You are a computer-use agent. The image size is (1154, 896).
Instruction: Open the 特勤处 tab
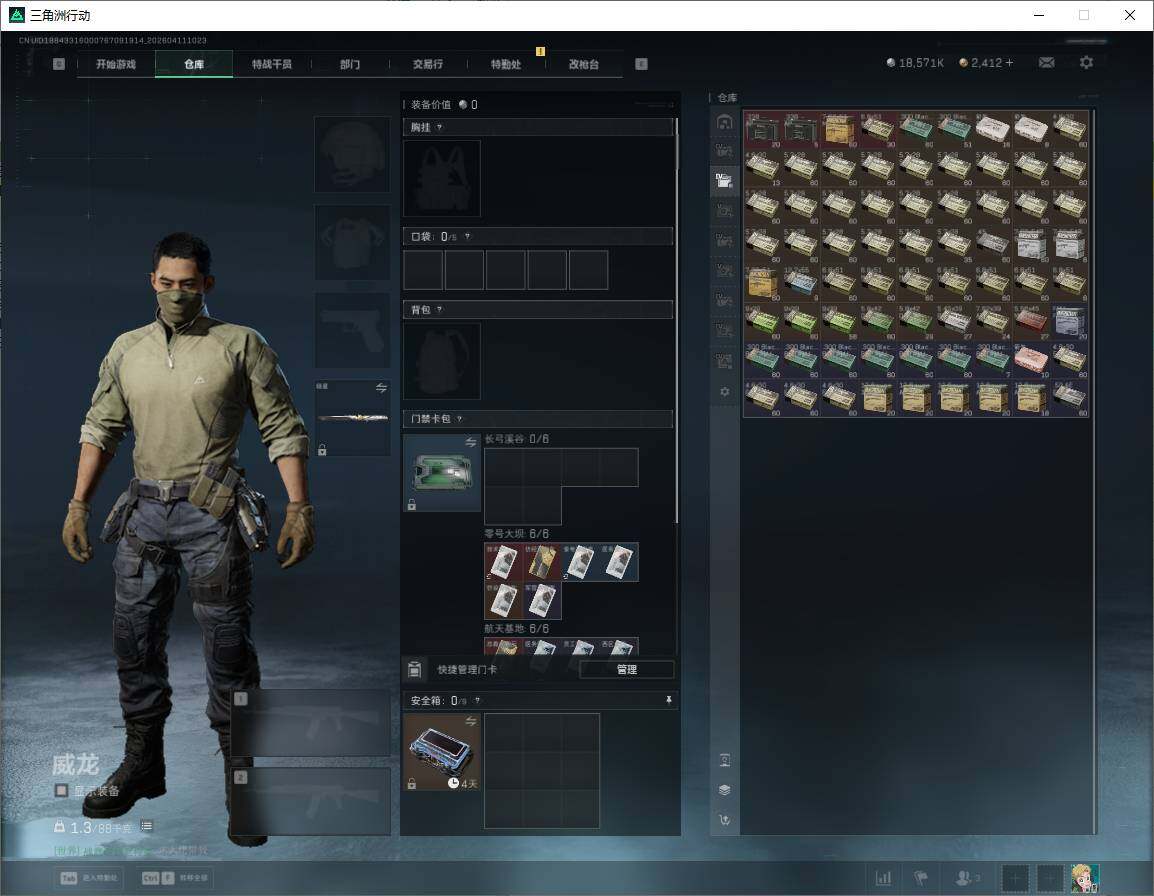pyautogui.click(x=506, y=64)
